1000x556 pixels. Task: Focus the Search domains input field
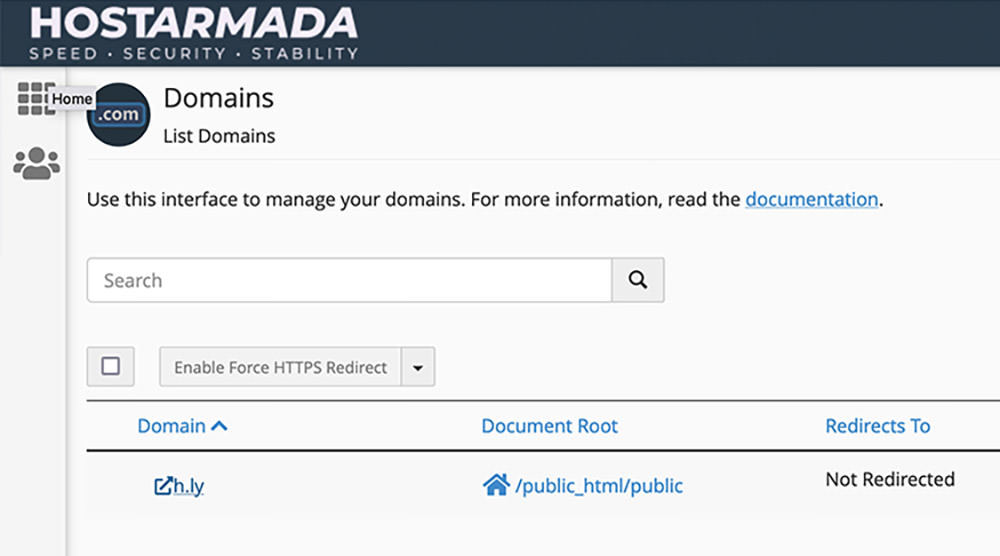(349, 280)
